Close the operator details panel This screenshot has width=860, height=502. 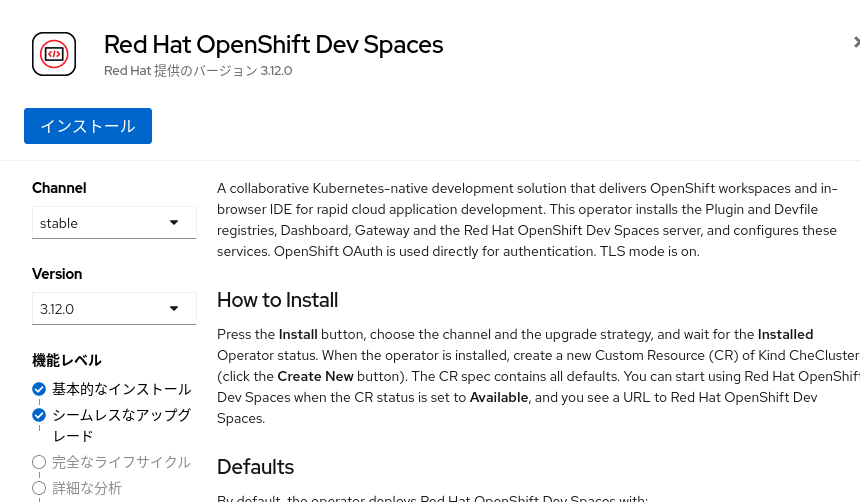click(857, 42)
